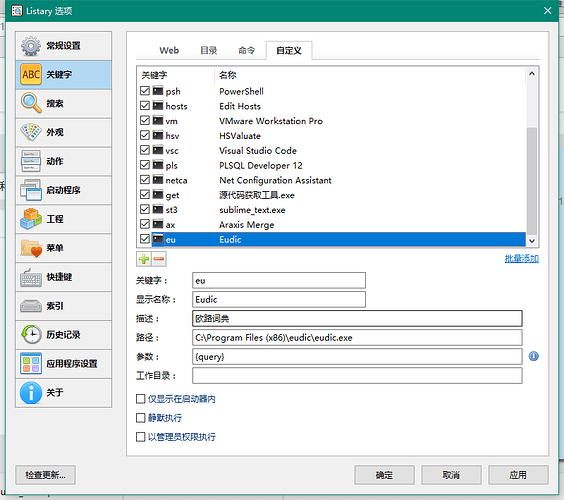
Task: Open the 批量添加 batch add link
Action: pos(522,258)
